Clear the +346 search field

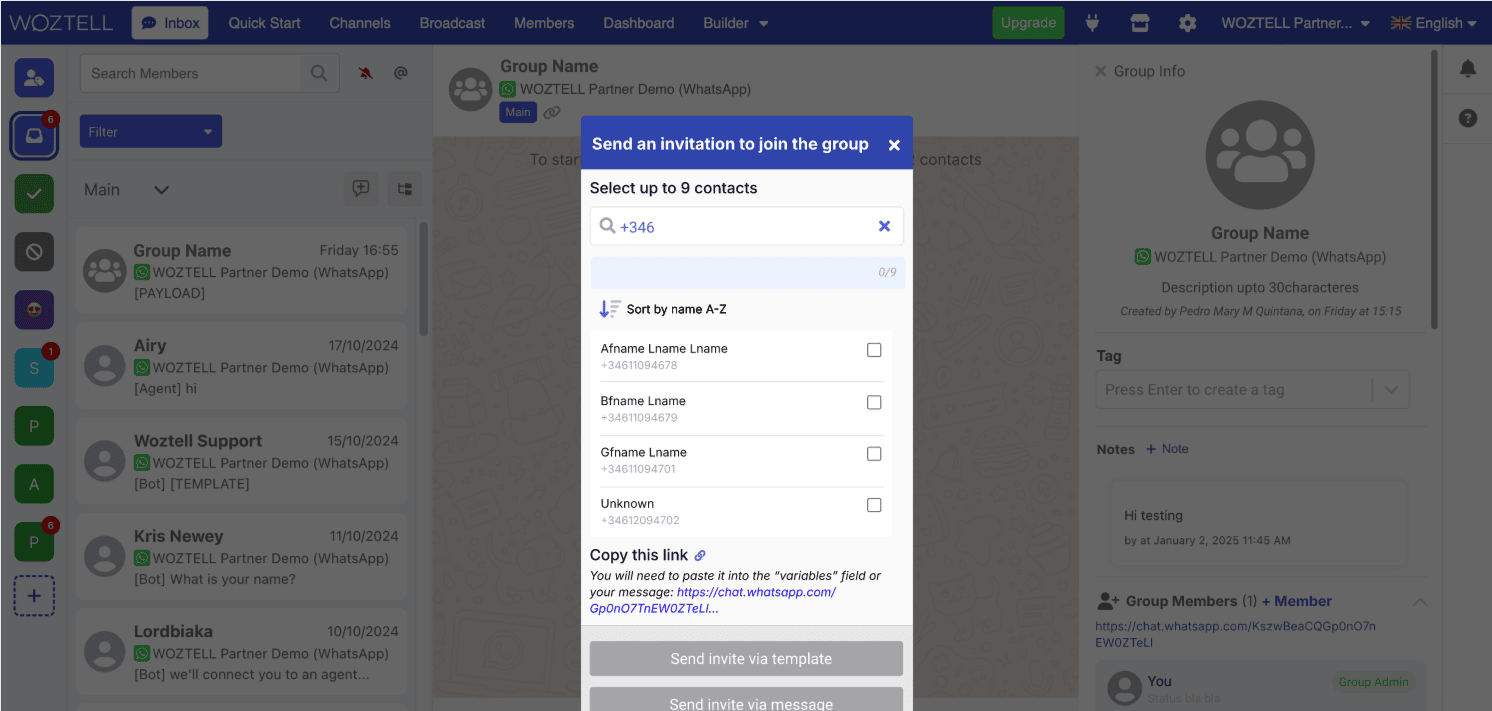884,227
